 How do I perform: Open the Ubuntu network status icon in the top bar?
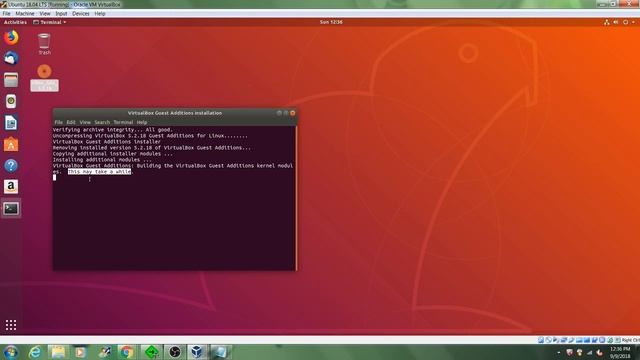[607, 22]
